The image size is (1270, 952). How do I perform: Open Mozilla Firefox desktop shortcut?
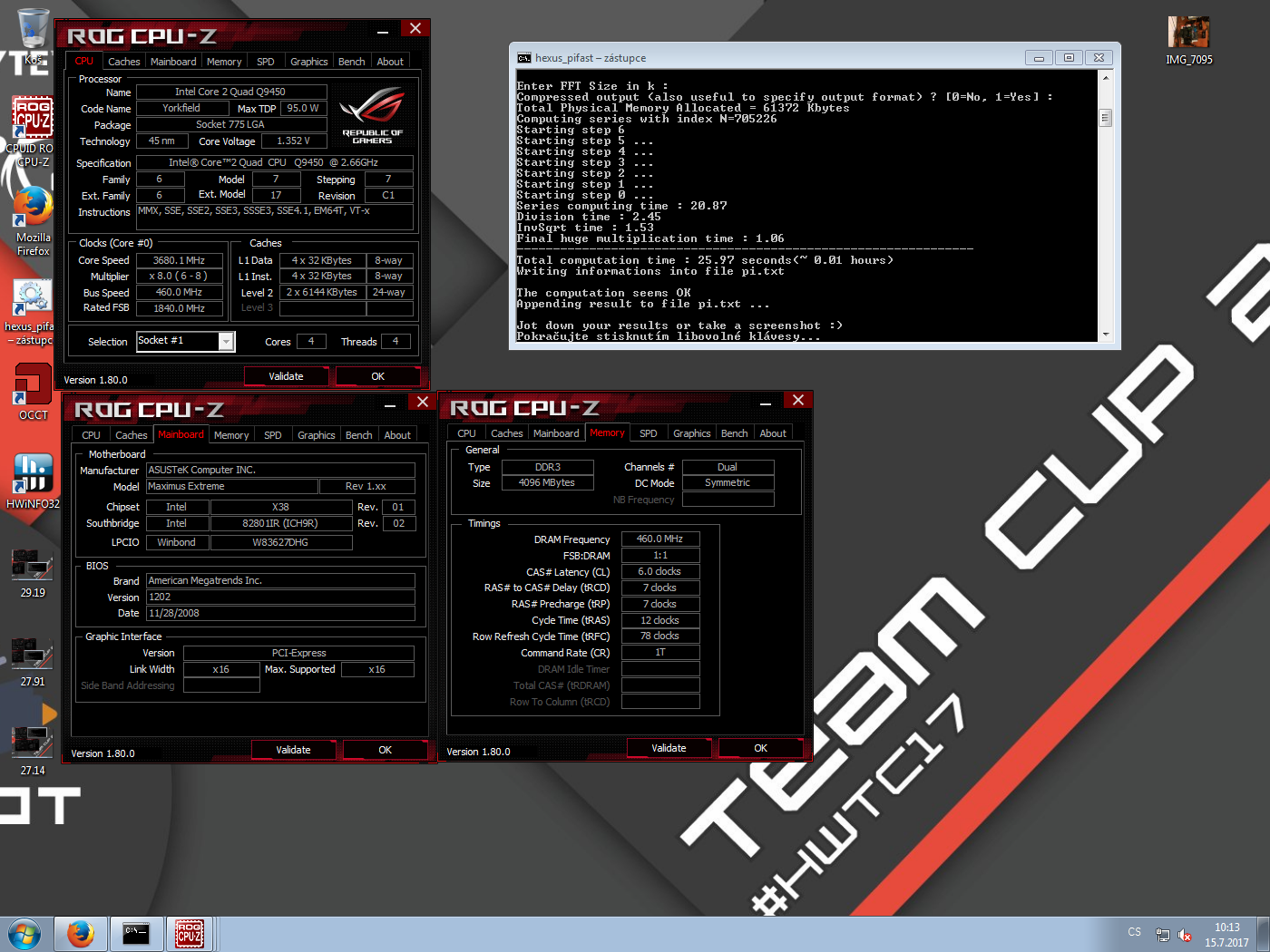coord(33,220)
